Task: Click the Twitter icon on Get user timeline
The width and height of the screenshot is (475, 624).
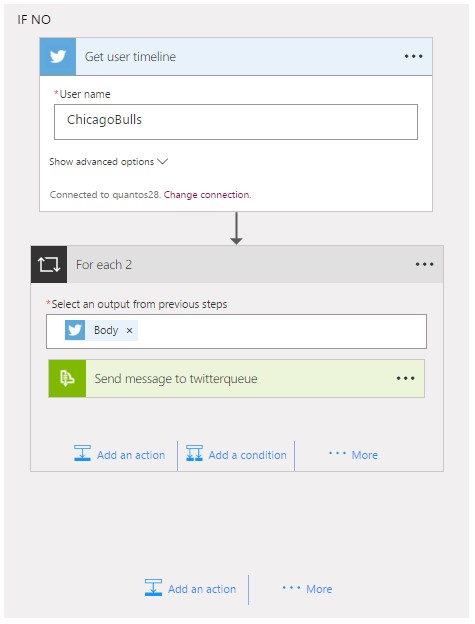Action: click(58, 57)
